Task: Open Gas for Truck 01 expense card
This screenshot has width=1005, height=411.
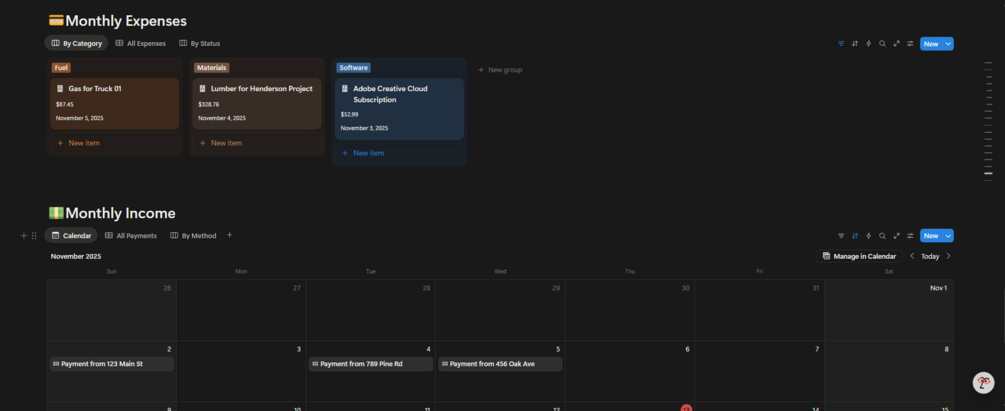Action: [x=115, y=104]
